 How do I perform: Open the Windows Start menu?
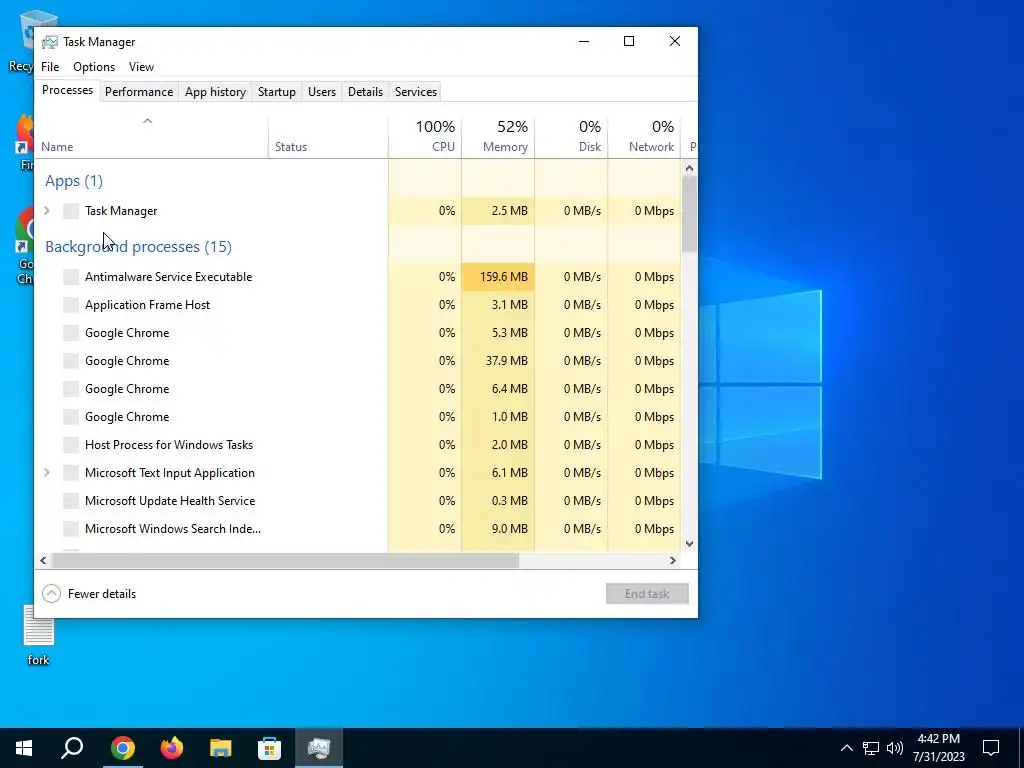[x=24, y=748]
